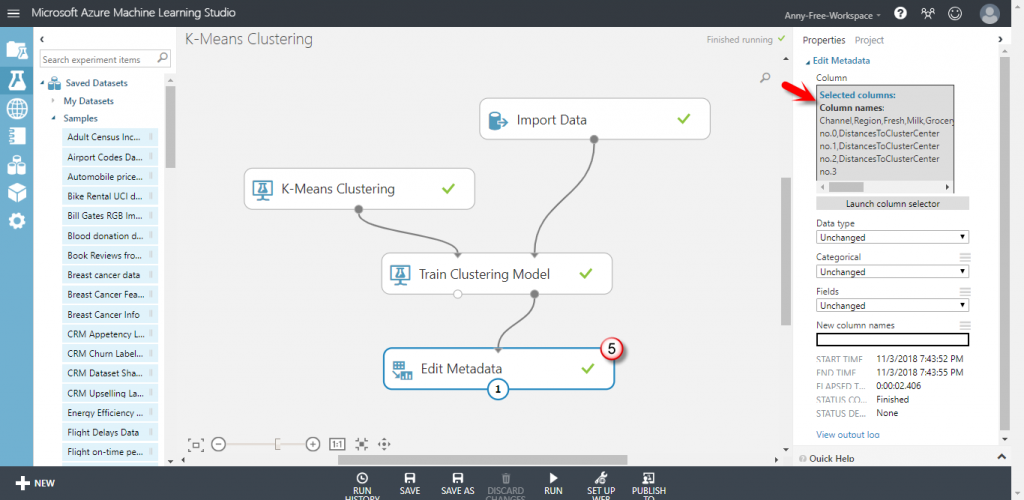Viewport: 1024px width, 500px height.
Task: Expand the My Datasets tree node
Action: (53, 101)
